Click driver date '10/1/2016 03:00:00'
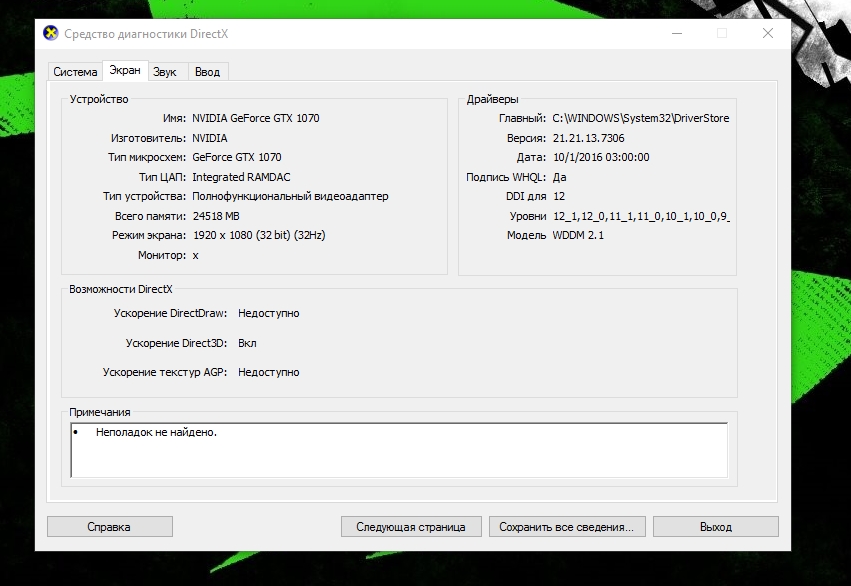Screen dimensions: 851x586 click(x=601, y=157)
